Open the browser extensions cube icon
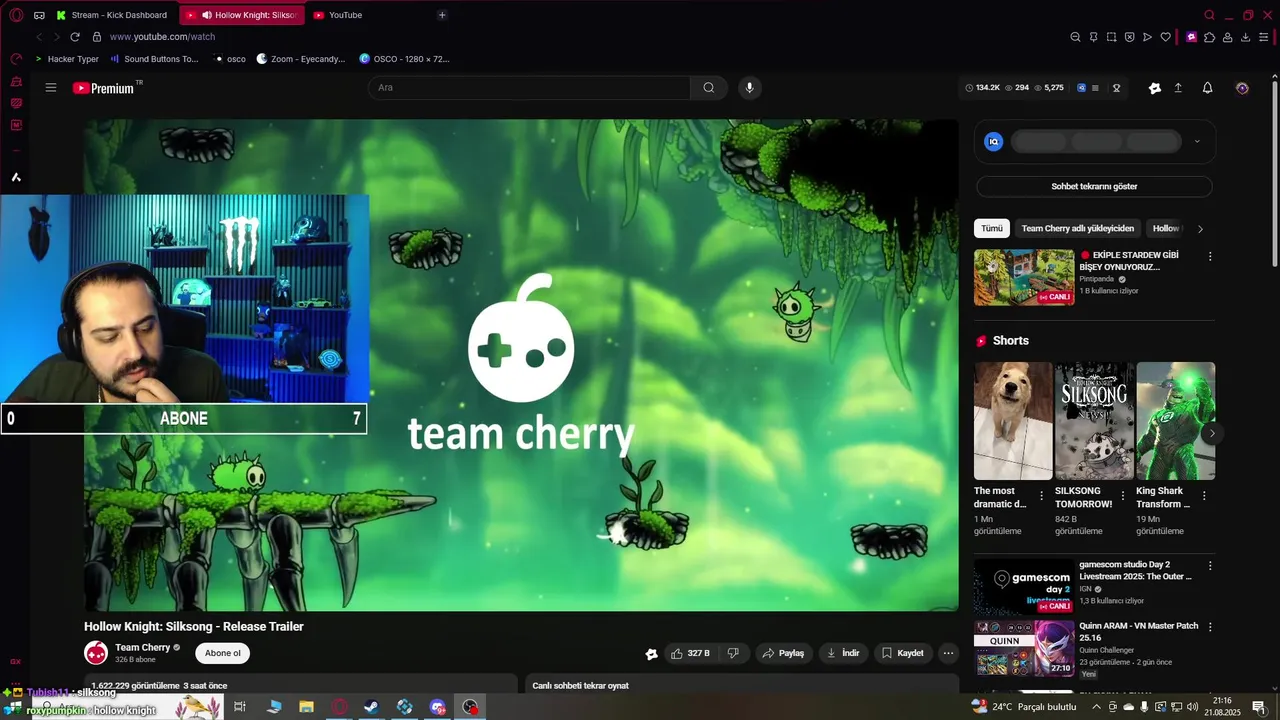The width and height of the screenshot is (1280, 720). coord(1209,37)
